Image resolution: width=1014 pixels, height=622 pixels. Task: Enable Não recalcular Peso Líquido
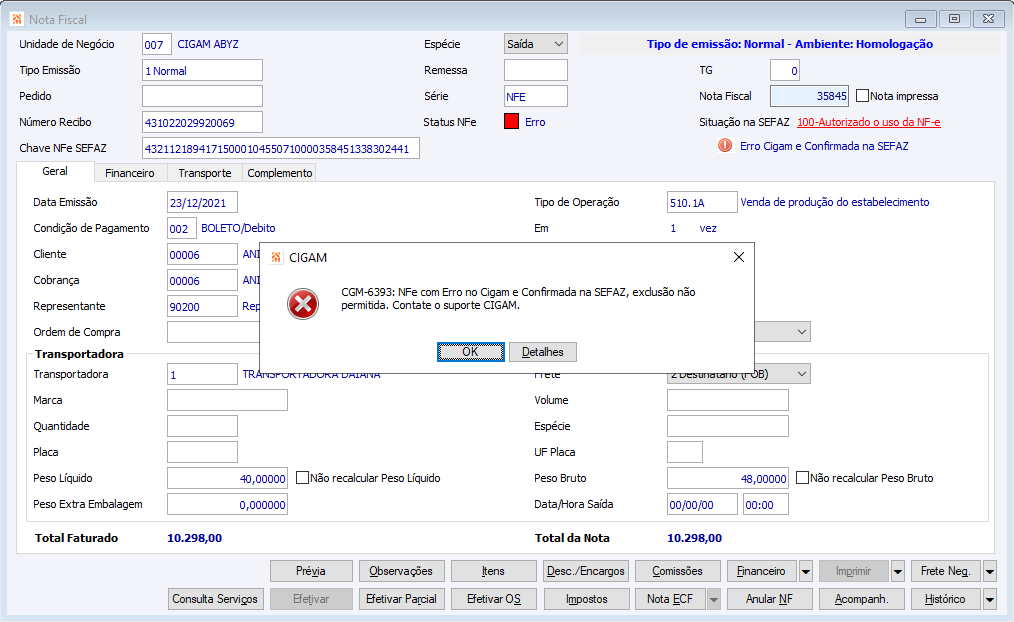pos(302,478)
